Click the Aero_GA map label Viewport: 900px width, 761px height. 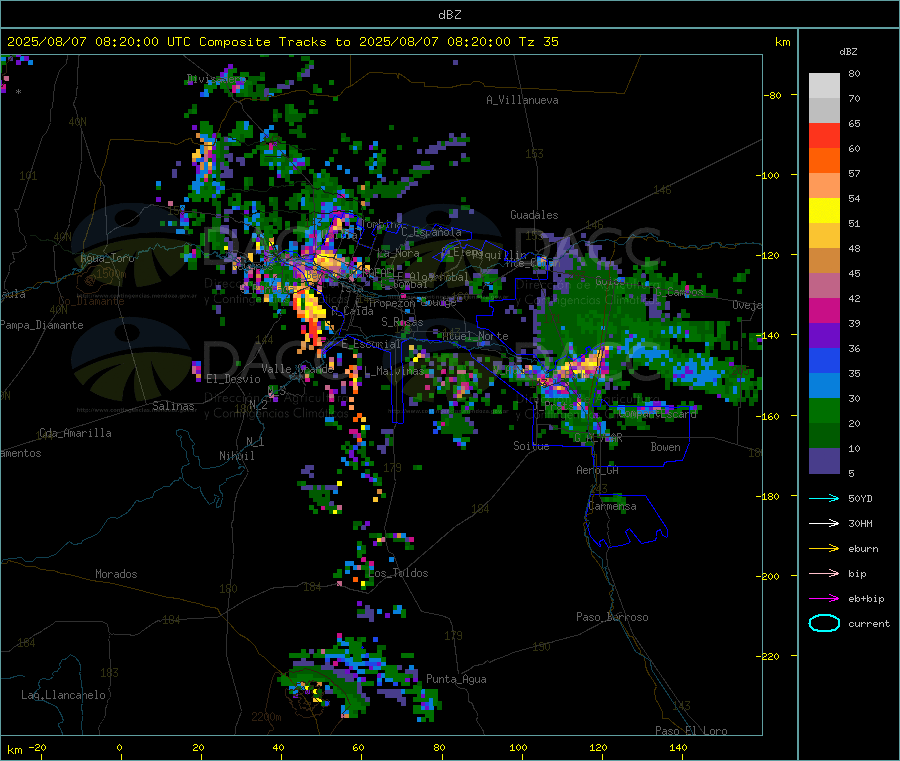click(x=598, y=470)
